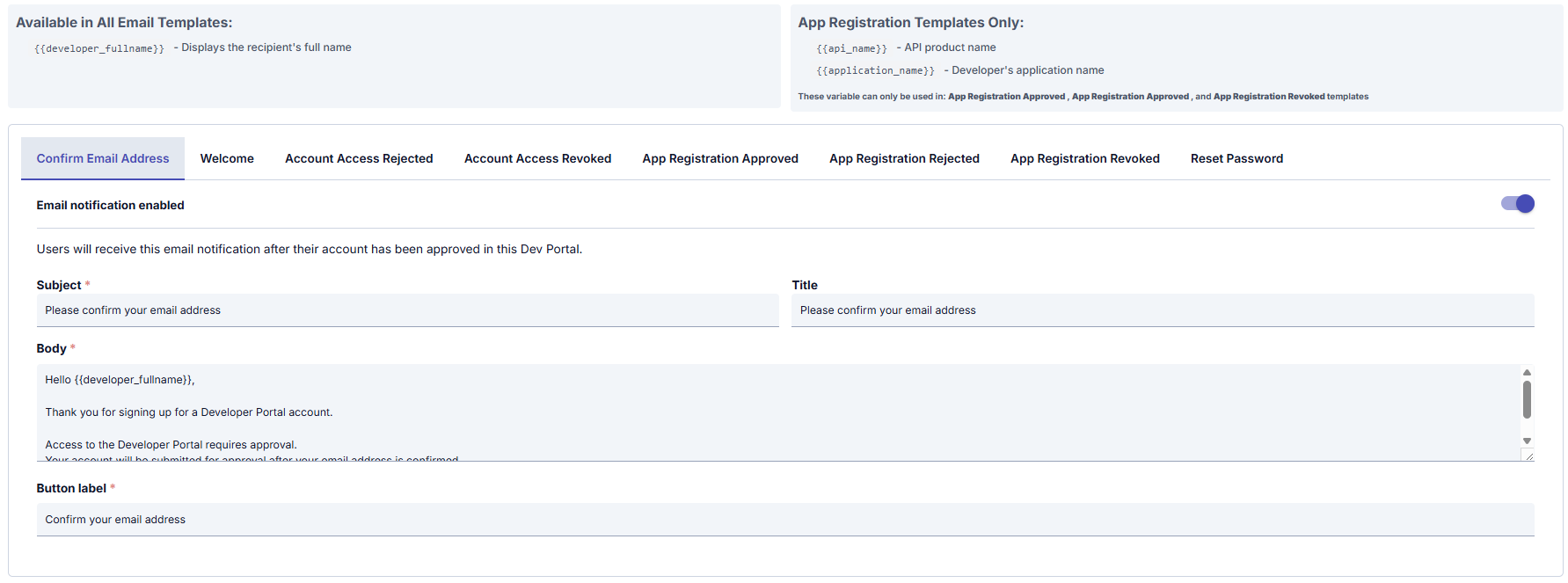Click the Body scrollbar down arrow
This screenshot has height=583, width=1568.
point(1527,441)
